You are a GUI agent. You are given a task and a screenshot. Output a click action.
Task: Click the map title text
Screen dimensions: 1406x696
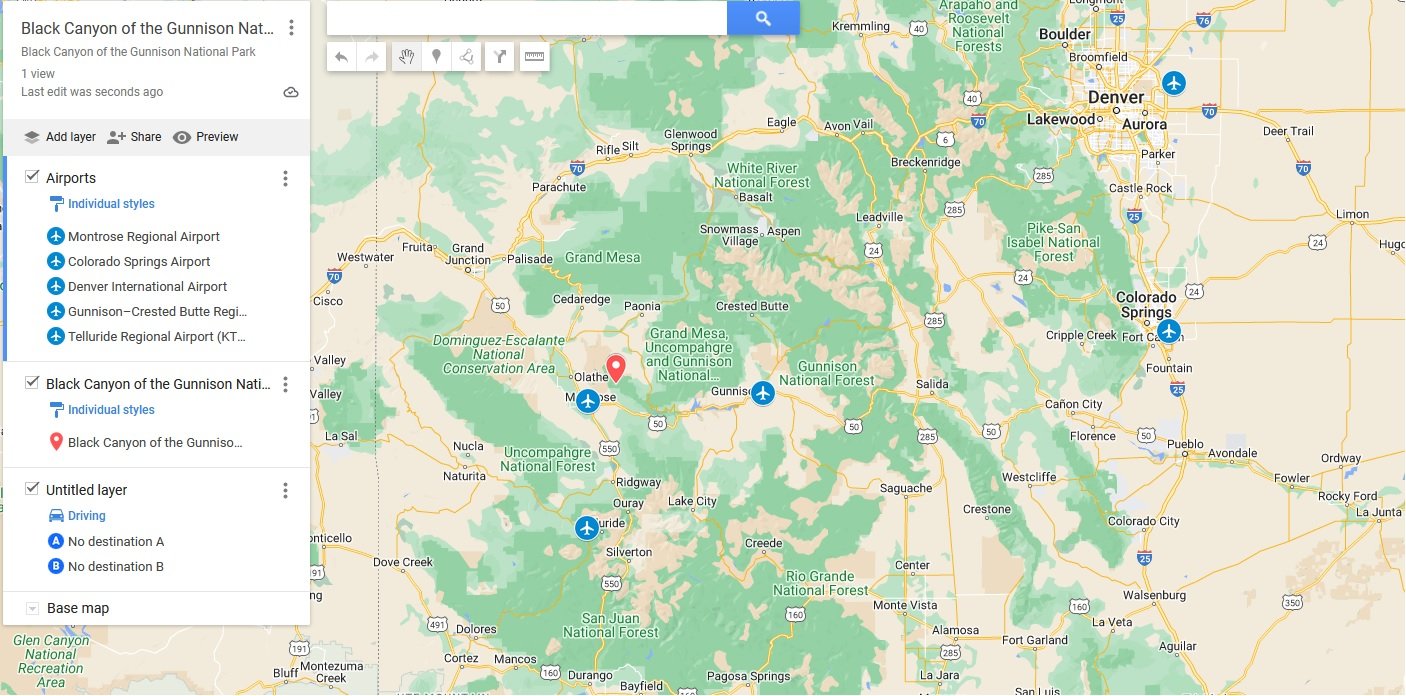click(x=147, y=28)
